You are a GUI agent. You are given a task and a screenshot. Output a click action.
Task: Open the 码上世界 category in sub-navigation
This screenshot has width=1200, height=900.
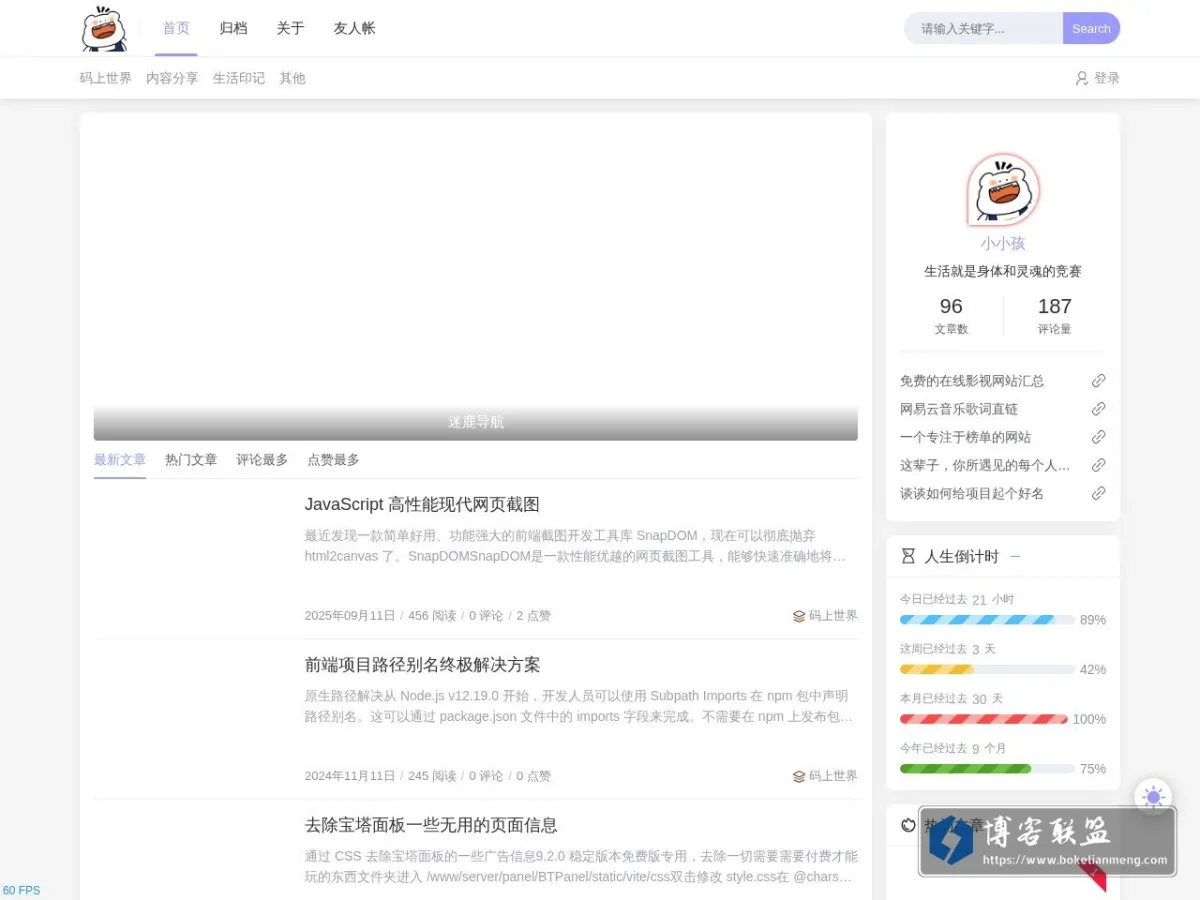coord(106,78)
